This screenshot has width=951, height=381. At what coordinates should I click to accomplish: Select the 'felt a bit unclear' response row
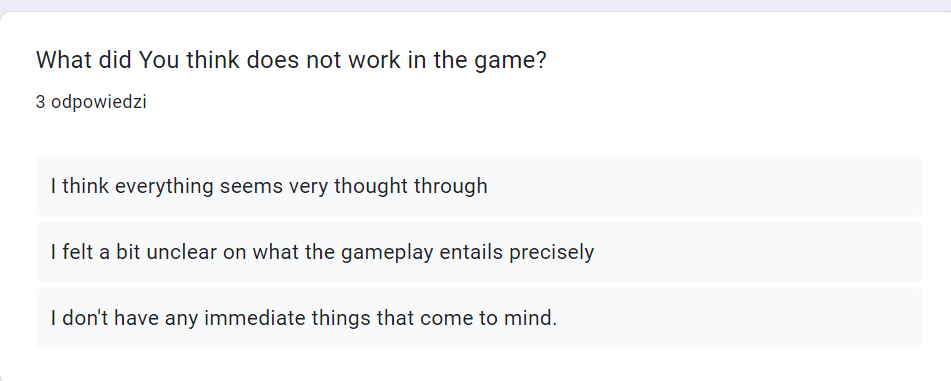coord(479,252)
